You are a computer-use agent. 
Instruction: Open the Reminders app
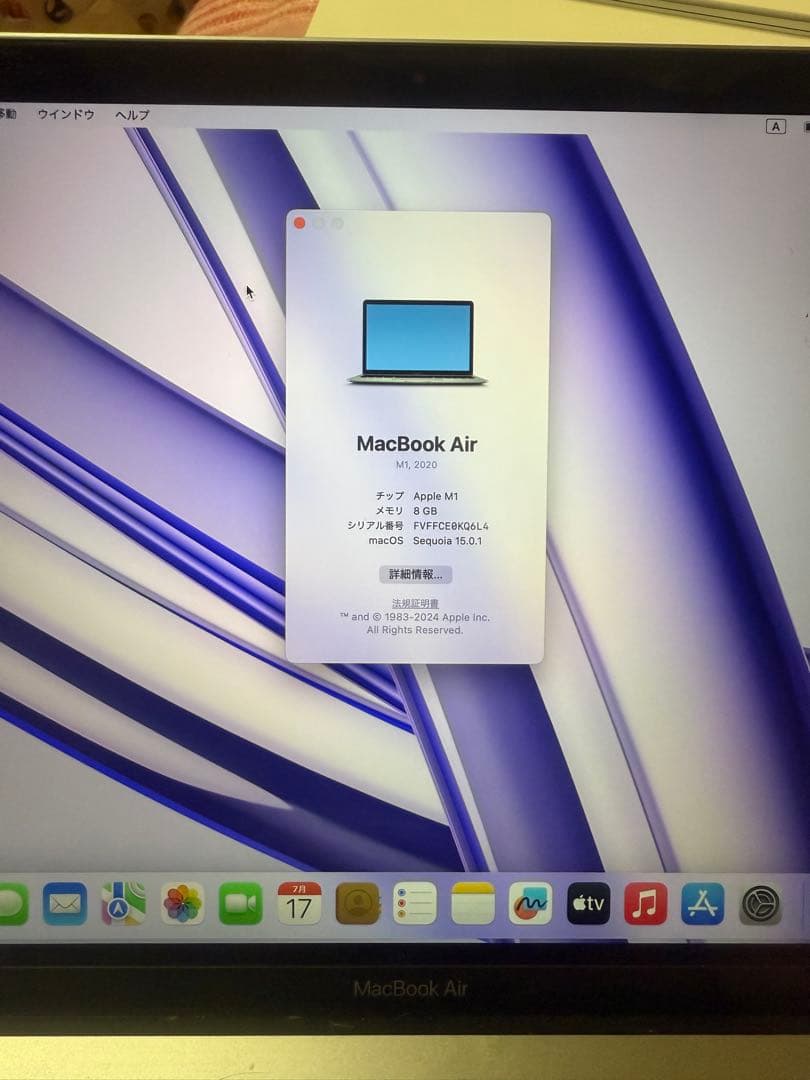tap(414, 905)
